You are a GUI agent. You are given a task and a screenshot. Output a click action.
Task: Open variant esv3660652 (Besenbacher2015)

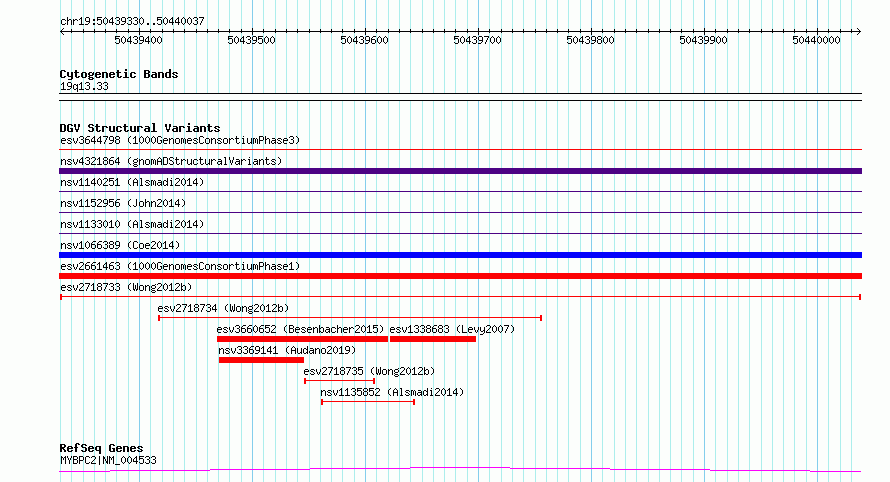[x=300, y=329]
